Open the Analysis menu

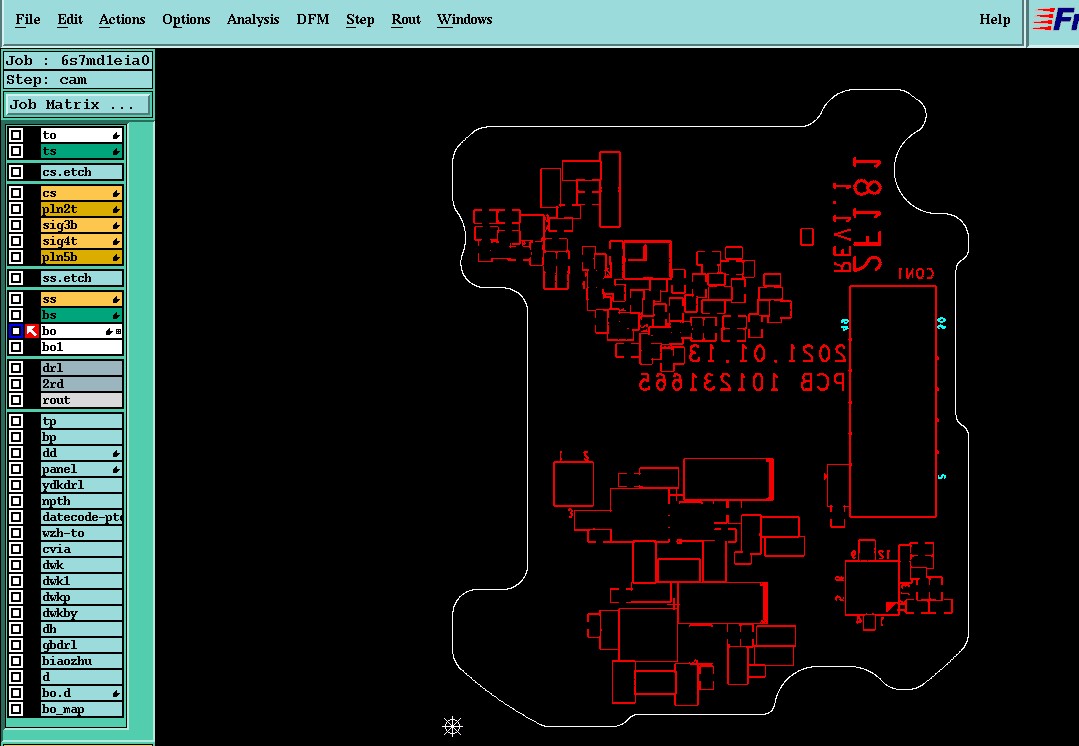253,19
